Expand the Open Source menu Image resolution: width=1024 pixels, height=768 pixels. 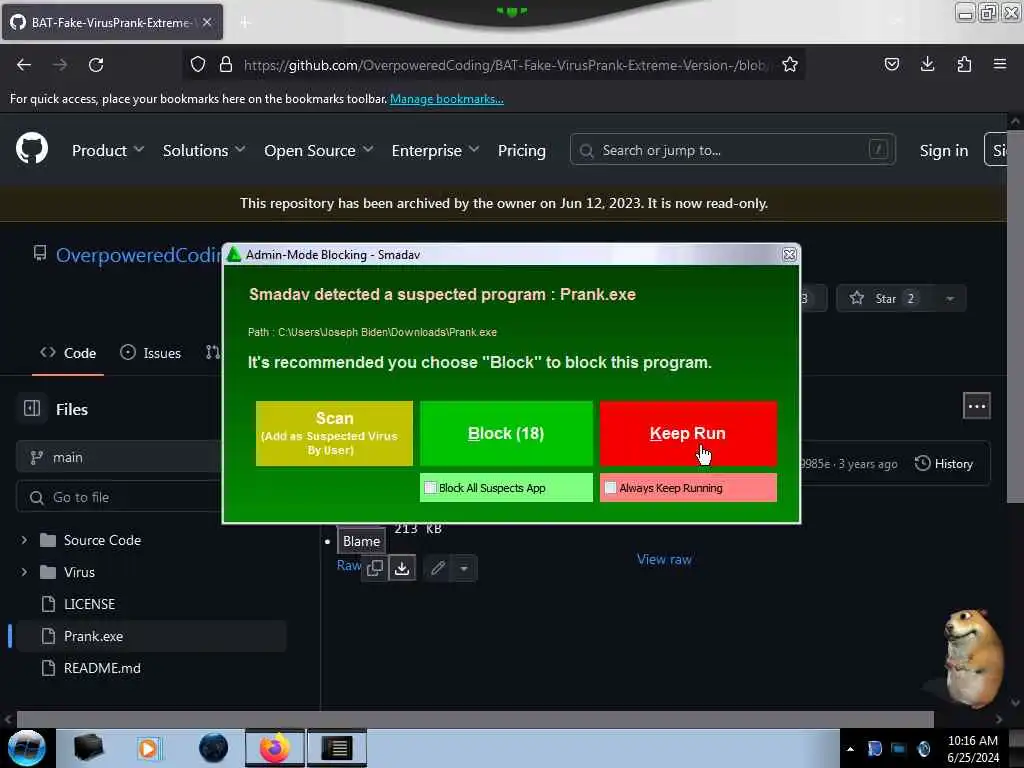(x=319, y=151)
